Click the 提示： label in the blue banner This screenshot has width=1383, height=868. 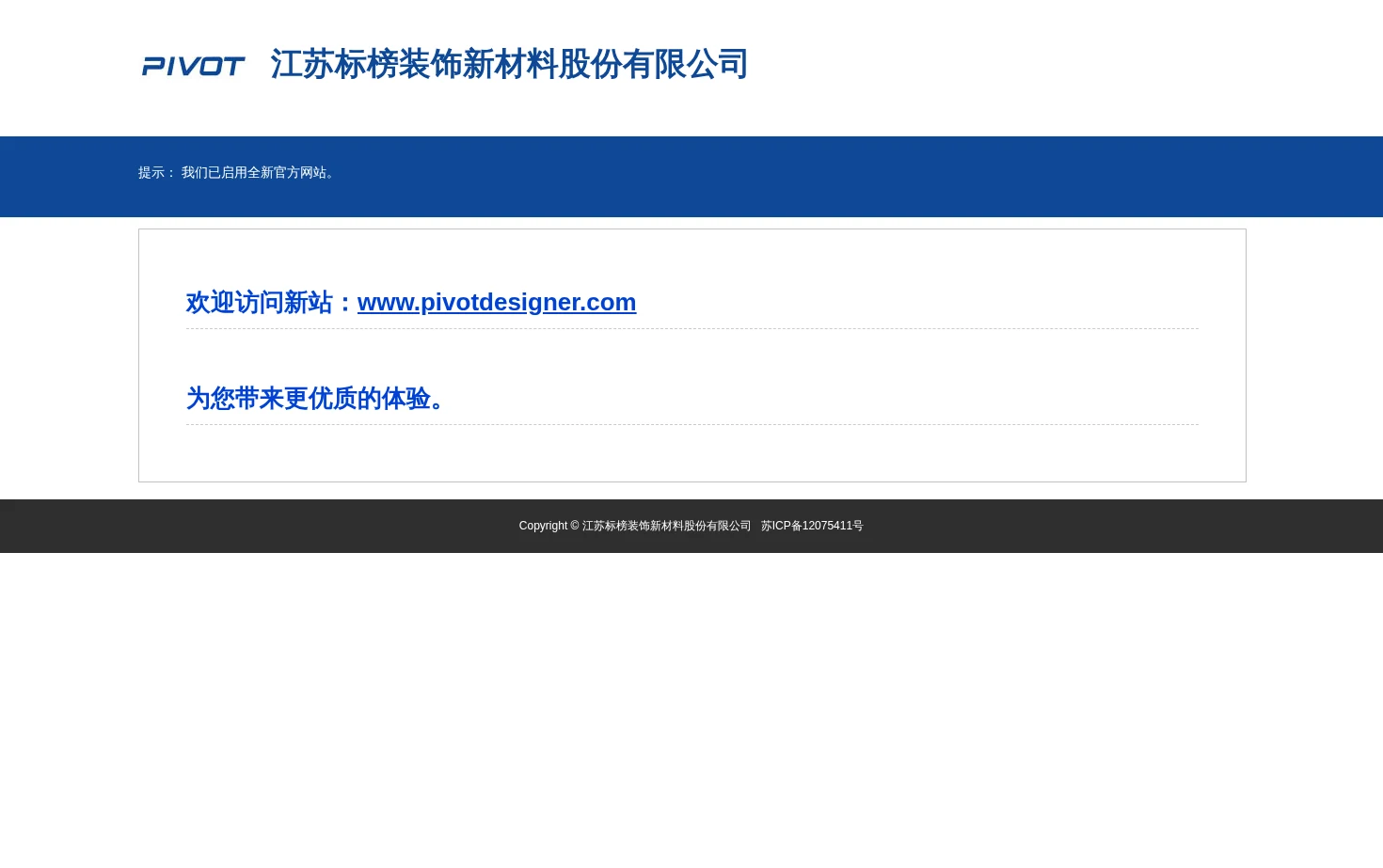tap(157, 173)
